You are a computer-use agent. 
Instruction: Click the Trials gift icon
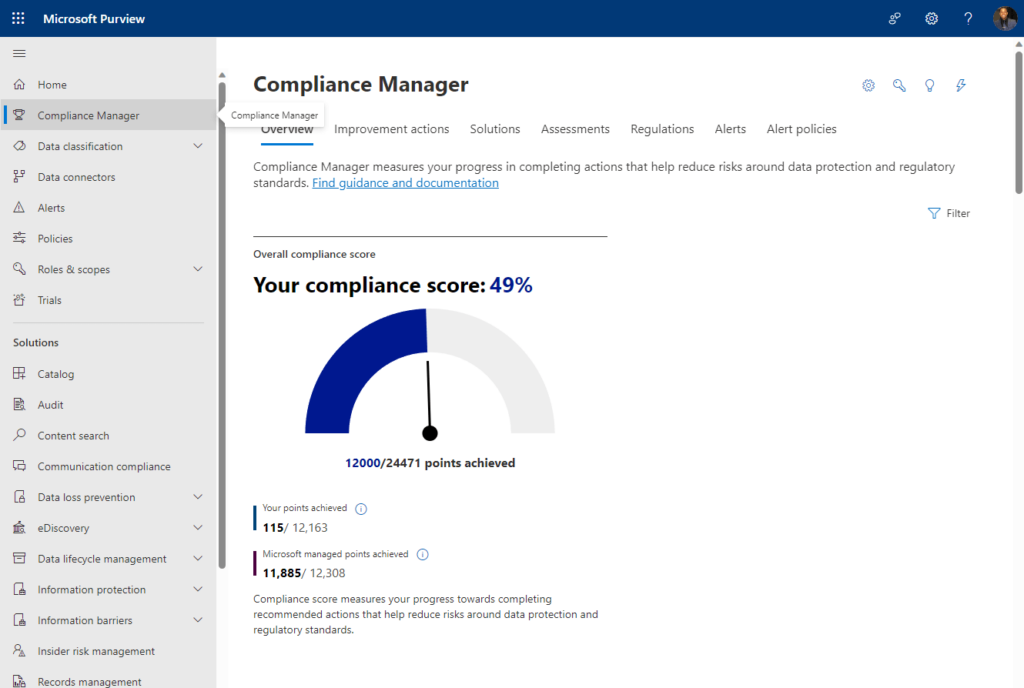click(20, 300)
